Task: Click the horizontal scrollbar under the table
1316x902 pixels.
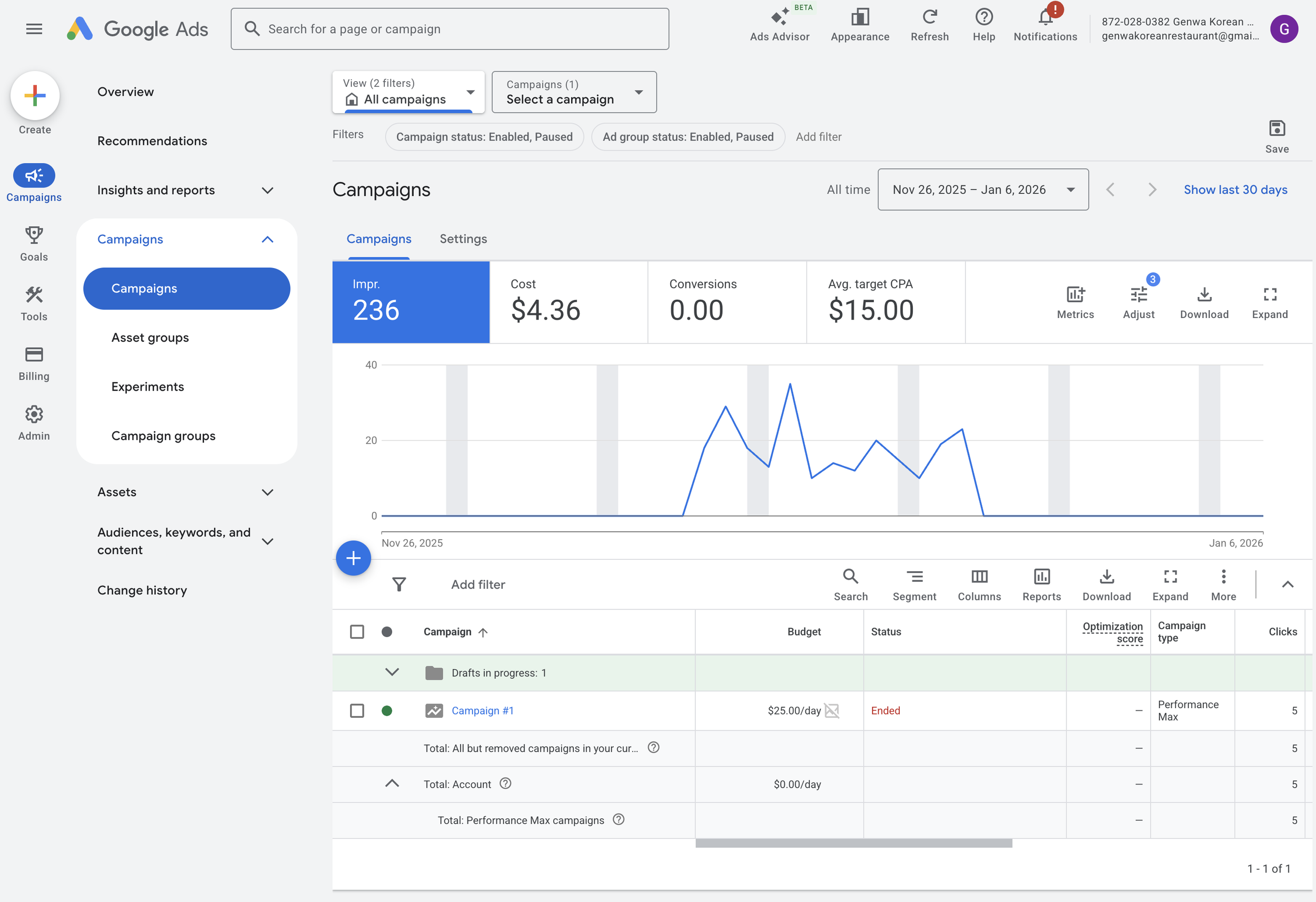Action: click(x=853, y=844)
